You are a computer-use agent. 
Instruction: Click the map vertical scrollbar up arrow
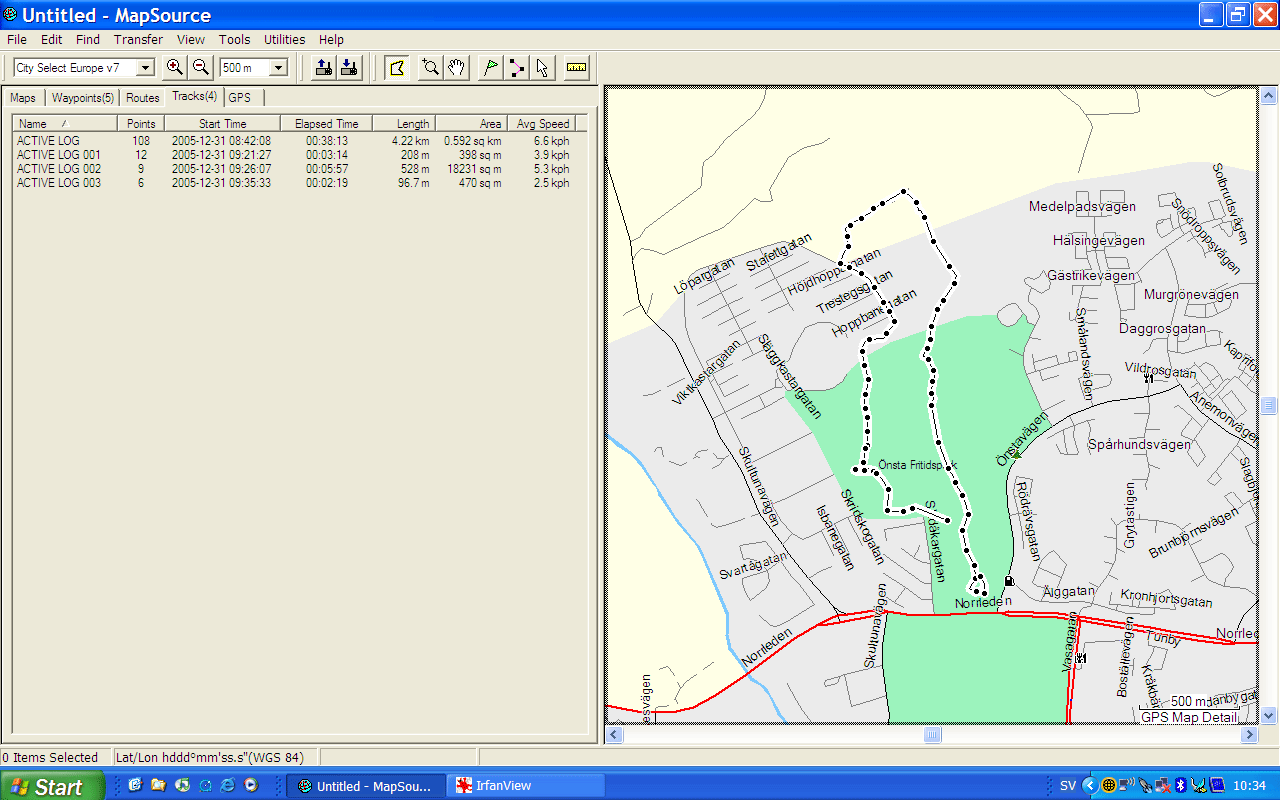tap(1268, 96)
